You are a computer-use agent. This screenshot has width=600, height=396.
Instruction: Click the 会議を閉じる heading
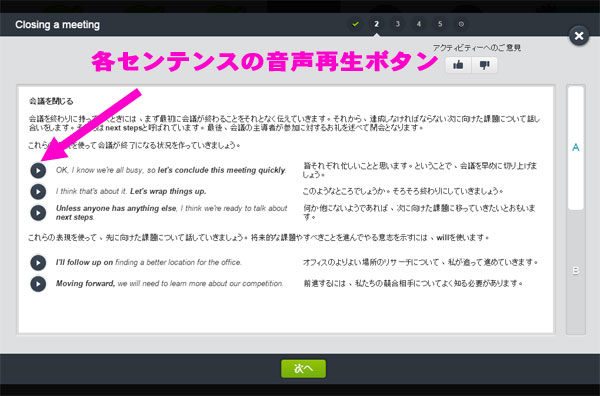click(x=51, y=101)
